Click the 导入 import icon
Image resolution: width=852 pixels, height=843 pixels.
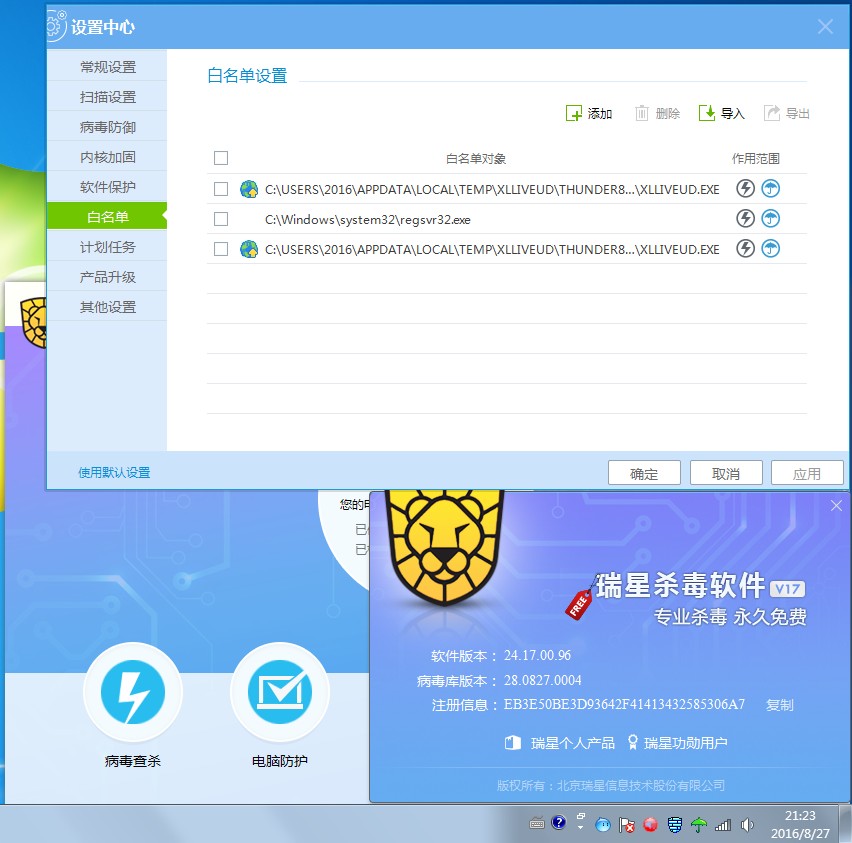point(706,113)
